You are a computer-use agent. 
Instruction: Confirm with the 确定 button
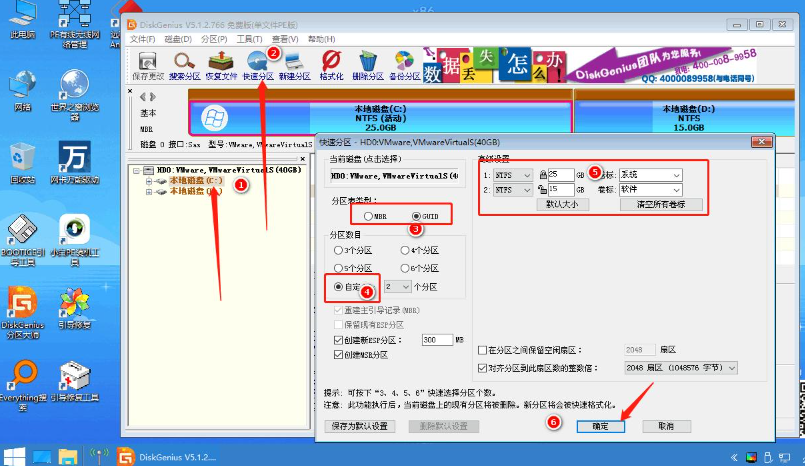pos(600,426)
